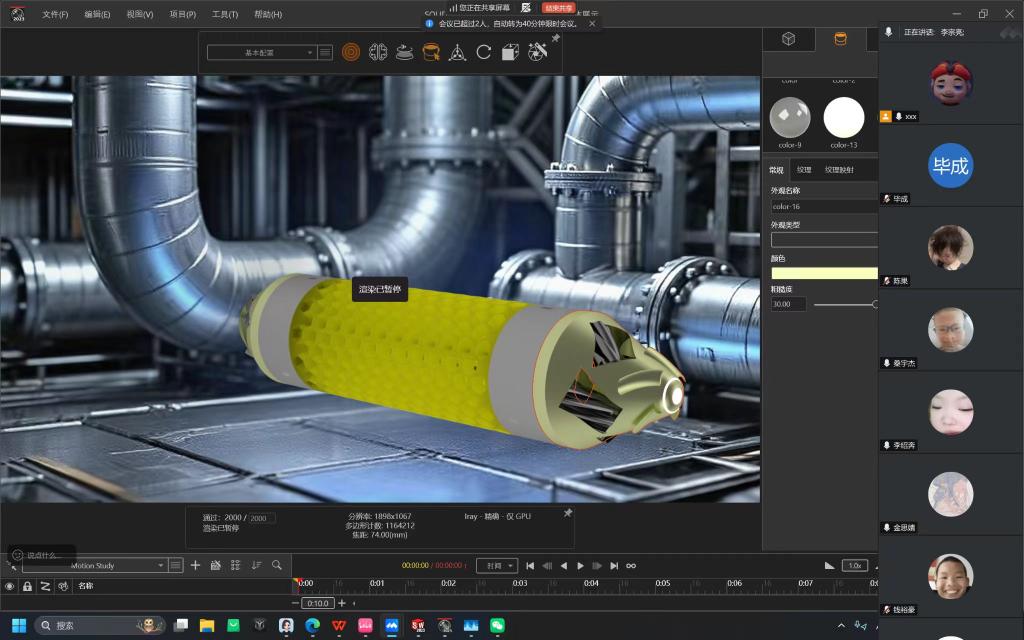Screen dimensions: 1024x640
Task: Open the Motion Study dropdown
Action: click(96, 565)
